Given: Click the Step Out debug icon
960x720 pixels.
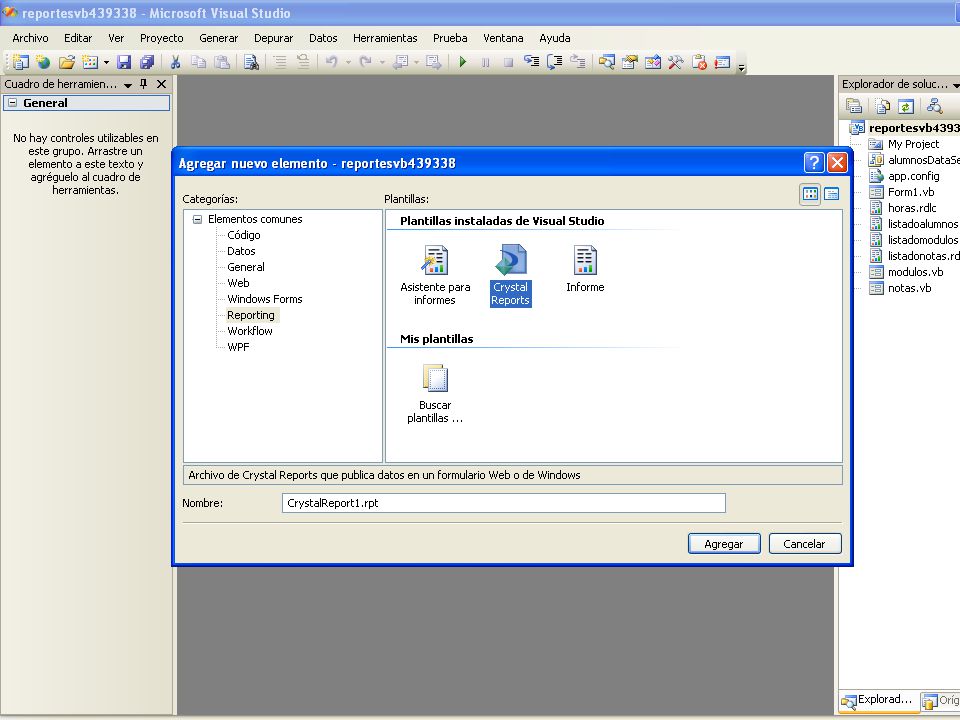Looking at the screenshot, I should click(x=577, y=62).
